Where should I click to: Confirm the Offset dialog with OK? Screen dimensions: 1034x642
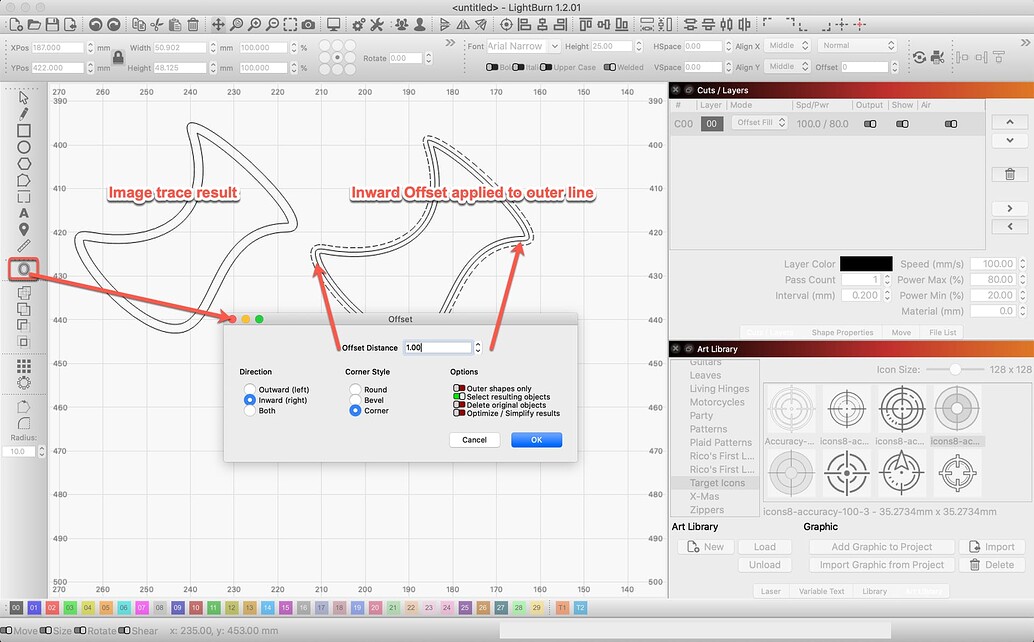(x=537, y=440)
